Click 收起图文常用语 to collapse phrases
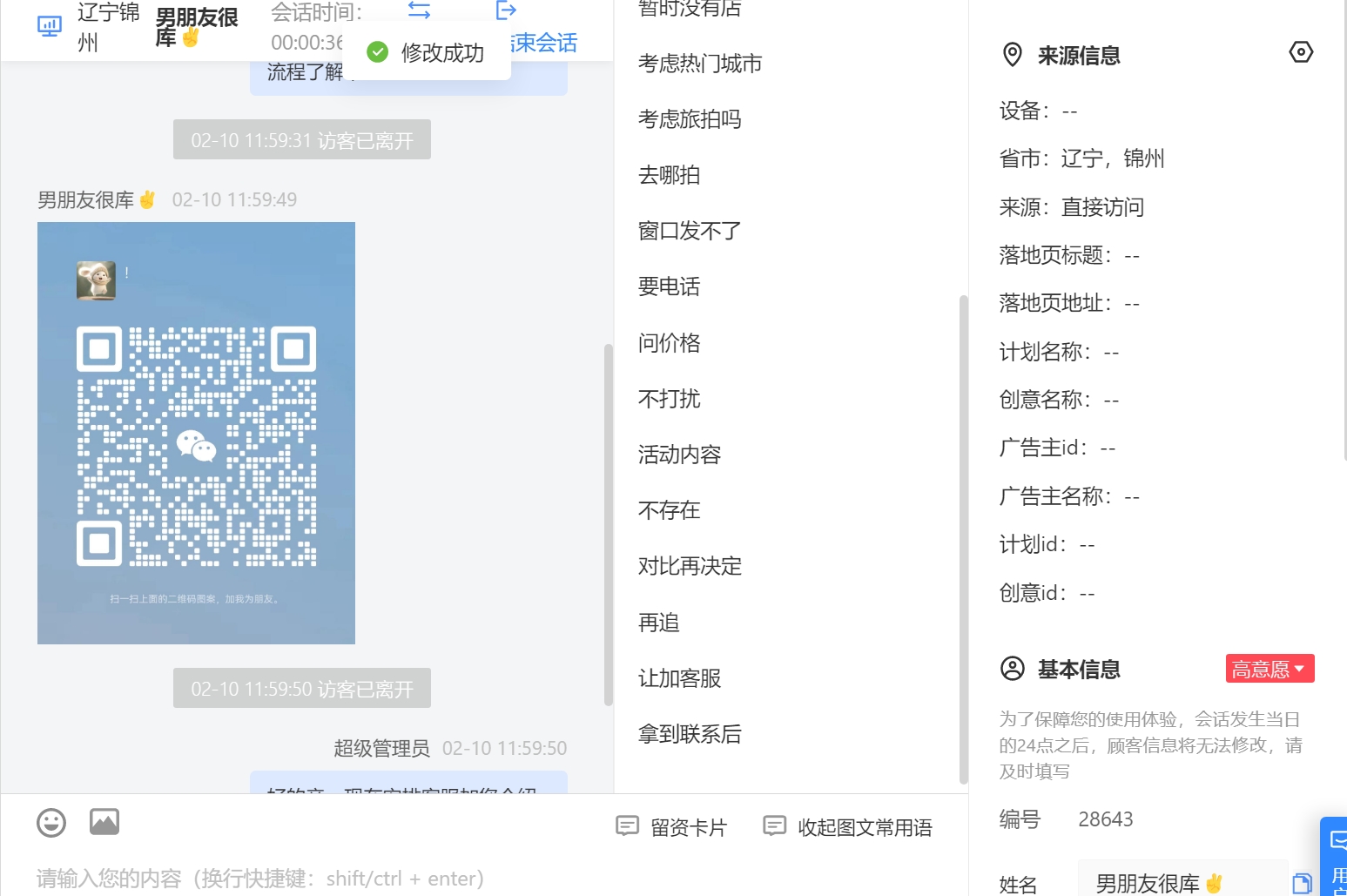Image resolution: width=1347 pixels, height=896 pixels. click(x=847, y=826)
